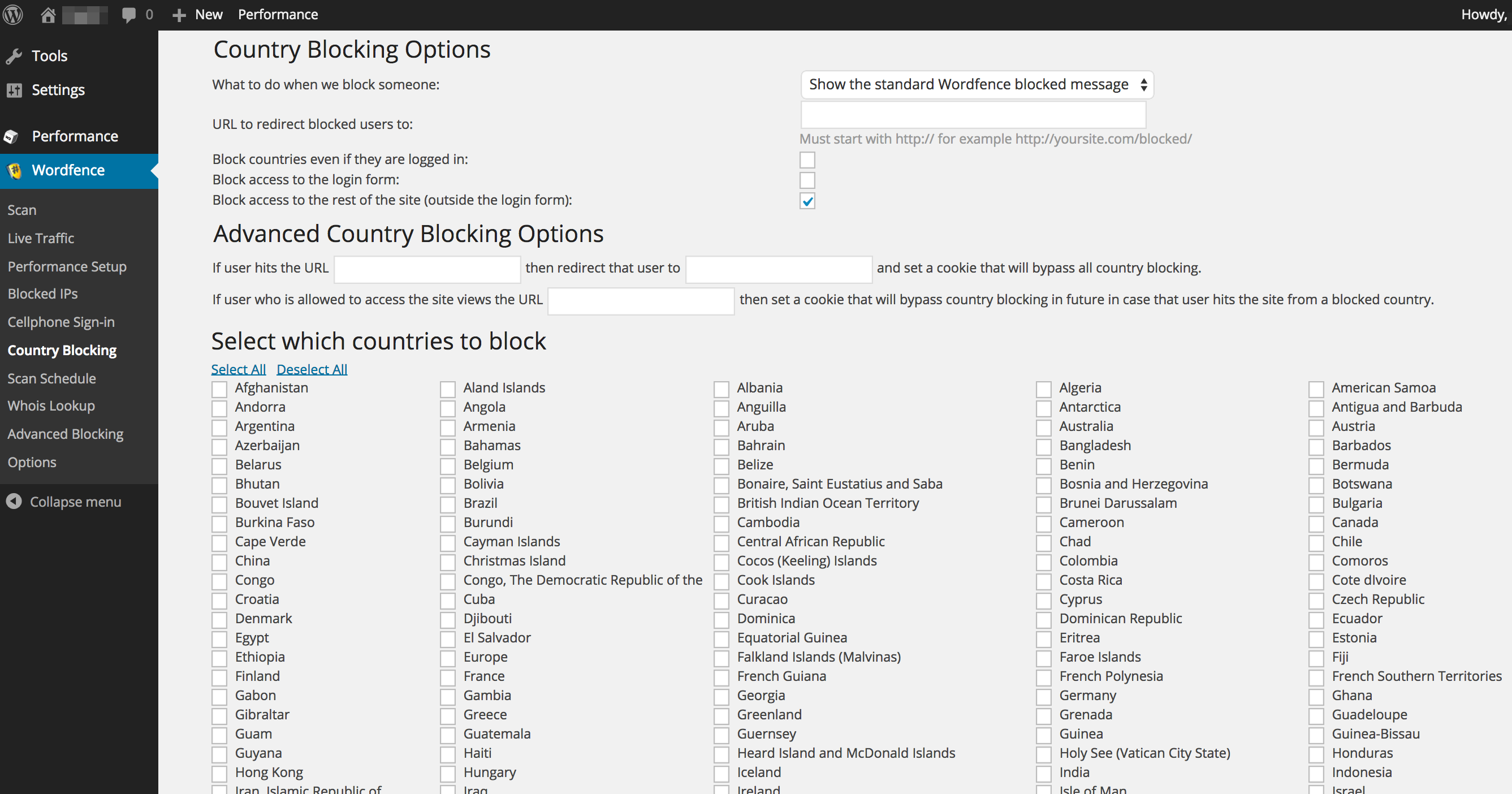Open the Live Traffic submenu item
1512x794 pixels.
pos(41,238)
